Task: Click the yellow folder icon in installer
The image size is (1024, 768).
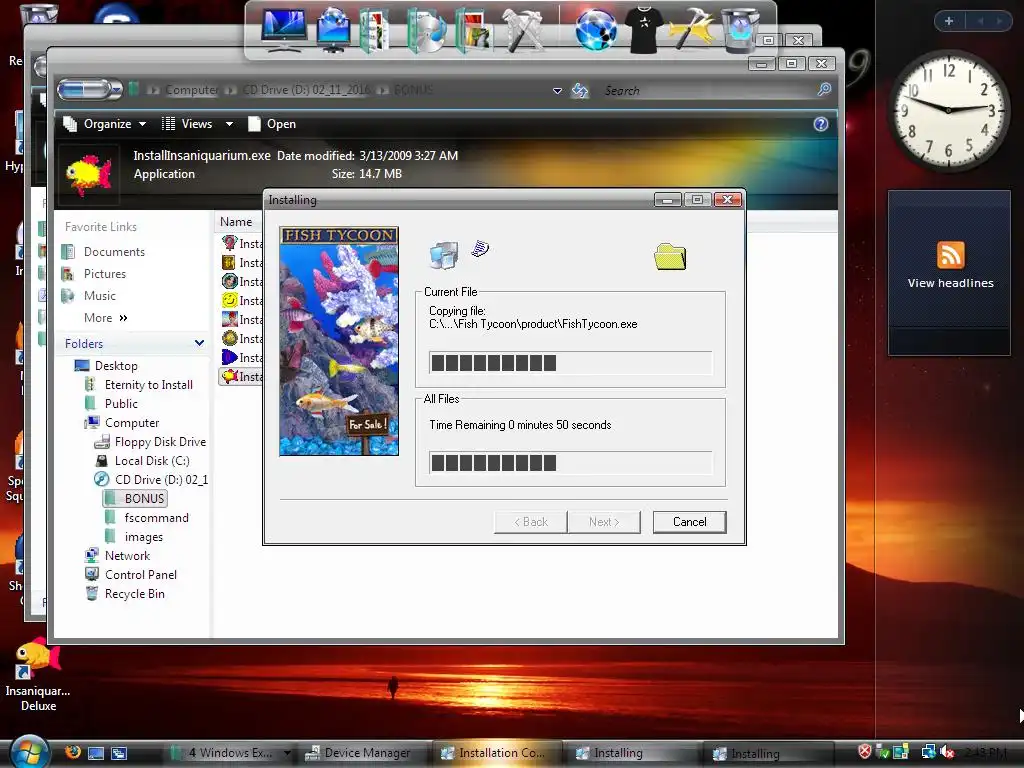Action: 670,257
